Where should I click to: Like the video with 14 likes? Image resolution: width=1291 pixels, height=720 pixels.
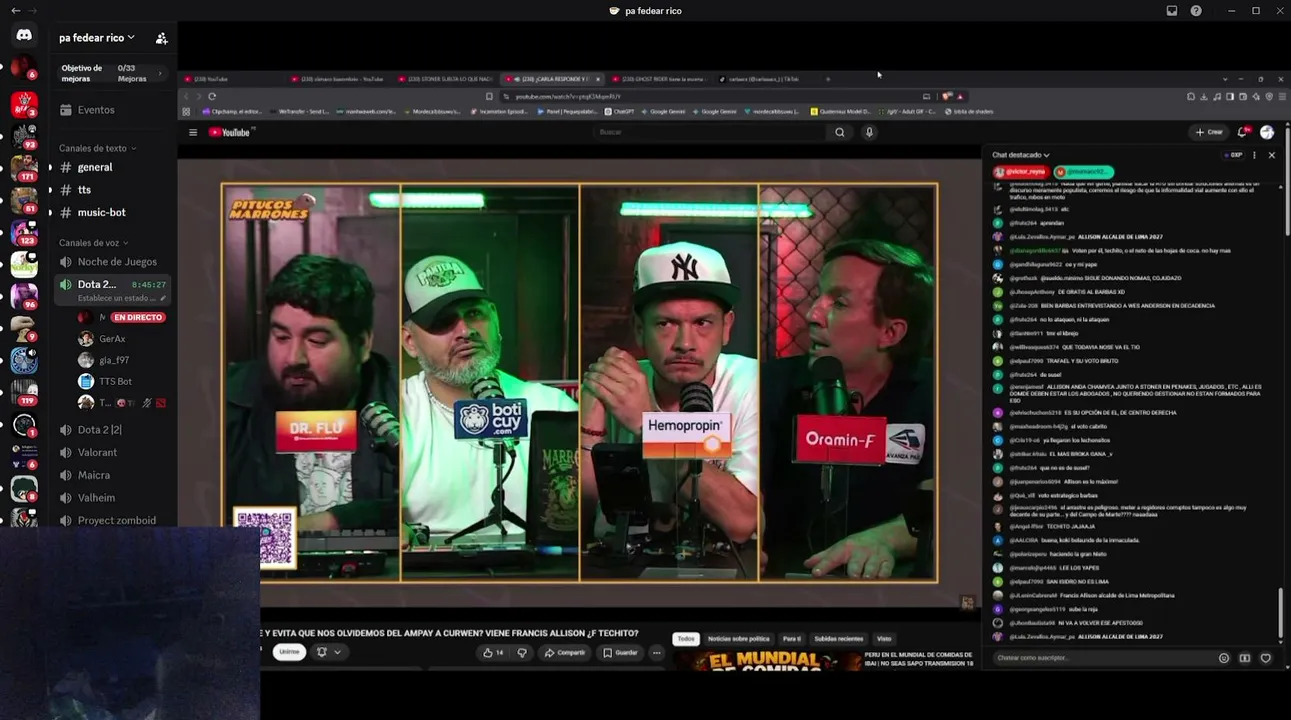click(493, 653)
